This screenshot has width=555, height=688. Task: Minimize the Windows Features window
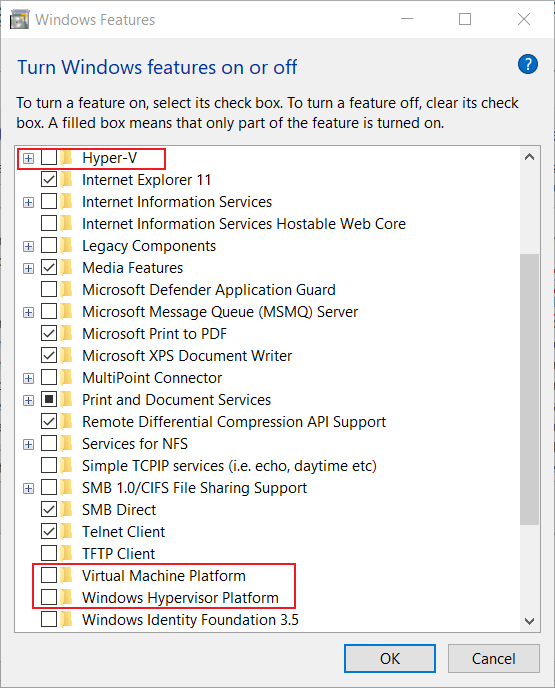(407, 19)
